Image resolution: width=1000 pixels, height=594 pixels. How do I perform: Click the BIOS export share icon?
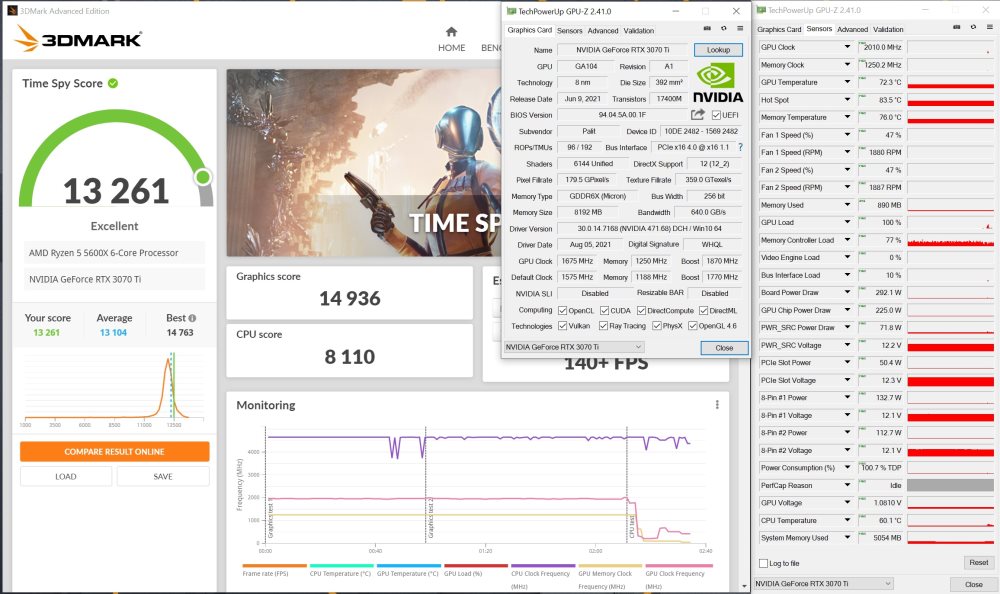698,115
